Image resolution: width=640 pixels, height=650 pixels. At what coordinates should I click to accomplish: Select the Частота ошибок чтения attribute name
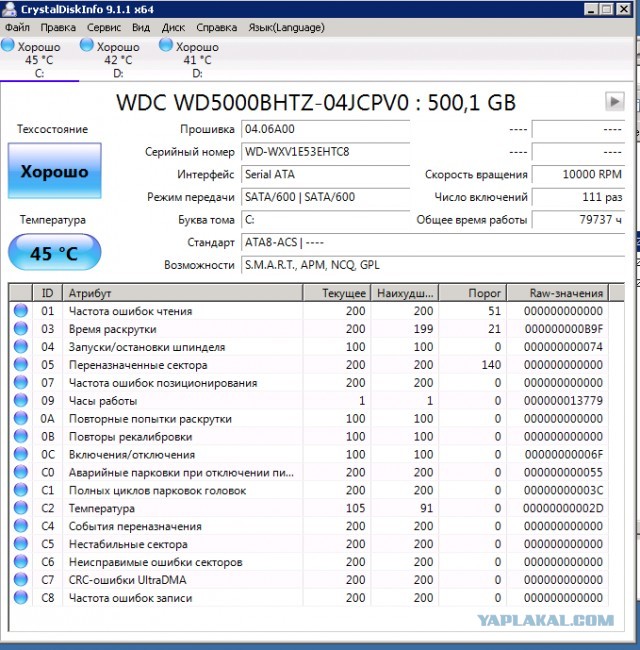pos(131,311)
